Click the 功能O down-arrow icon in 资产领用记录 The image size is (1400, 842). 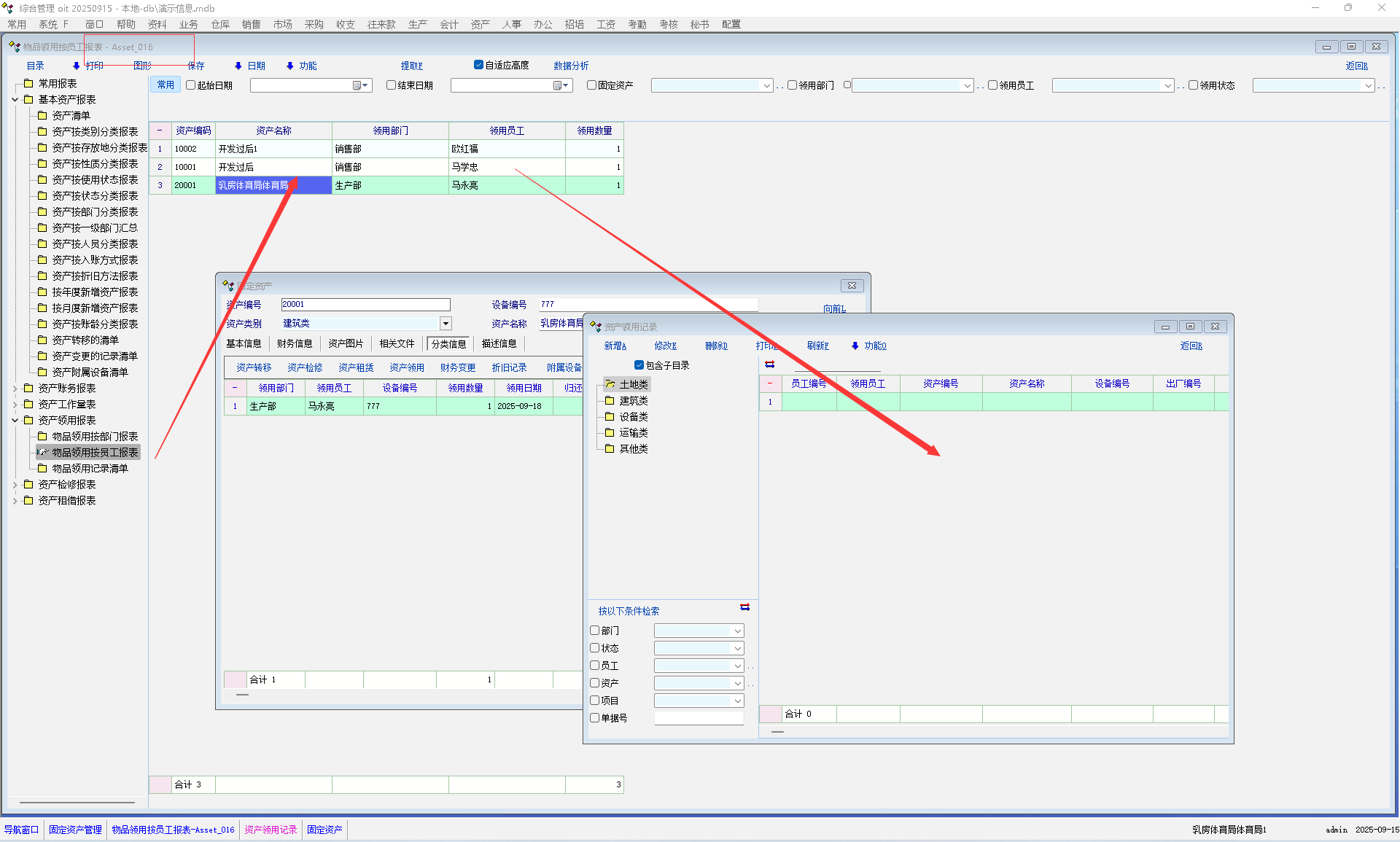pyautogui.click(x=855, y=346)
